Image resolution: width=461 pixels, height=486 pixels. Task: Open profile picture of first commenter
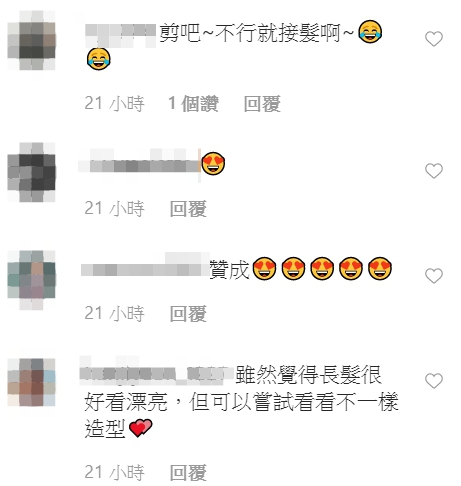(x=32, y=40)
